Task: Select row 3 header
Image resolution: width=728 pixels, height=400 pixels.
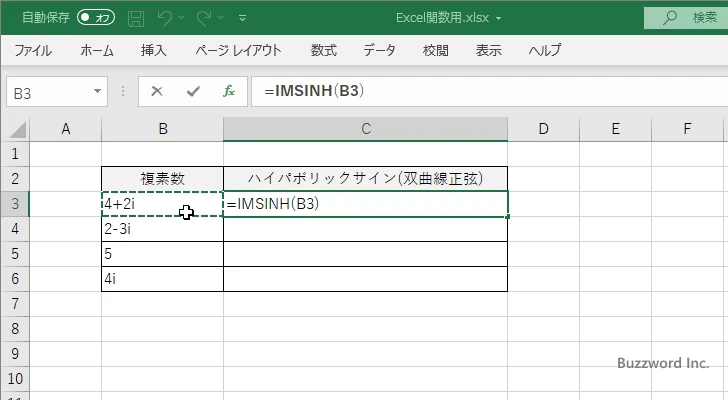Action: coord(15,204)
